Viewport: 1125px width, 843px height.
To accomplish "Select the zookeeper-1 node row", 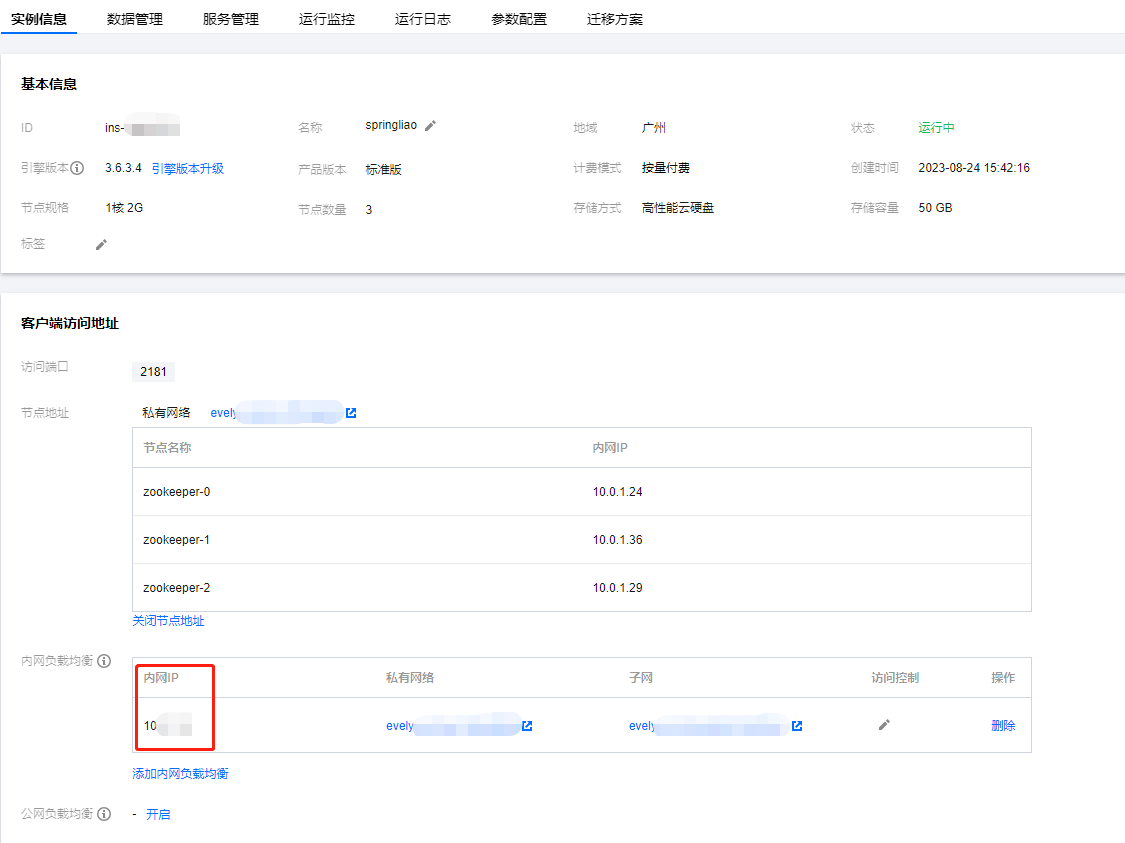I will pos(580,540).
